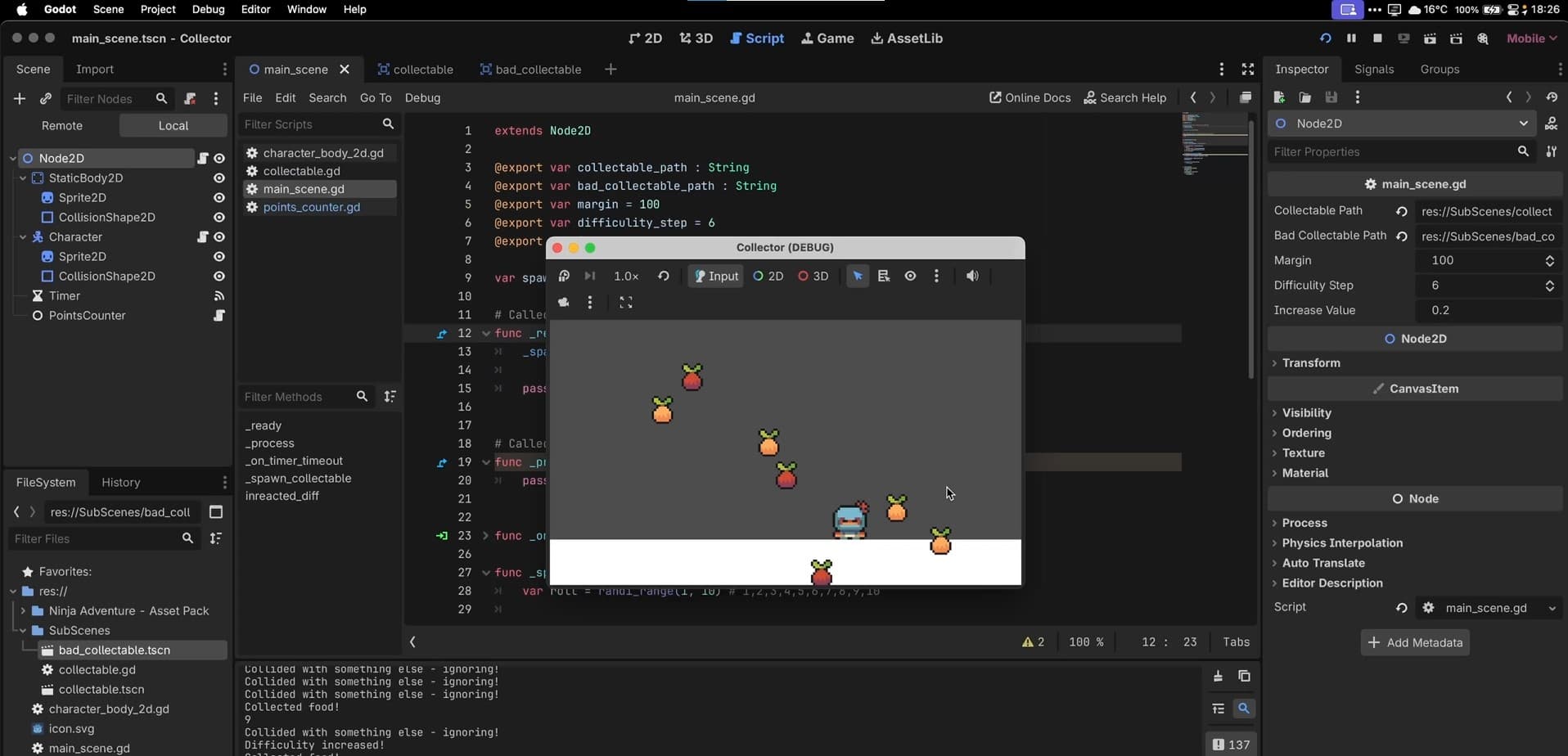The height and width of the screenshot is (756, 1568).
Task: Open the Mobile renderer dropdown
Action: 1531,38
